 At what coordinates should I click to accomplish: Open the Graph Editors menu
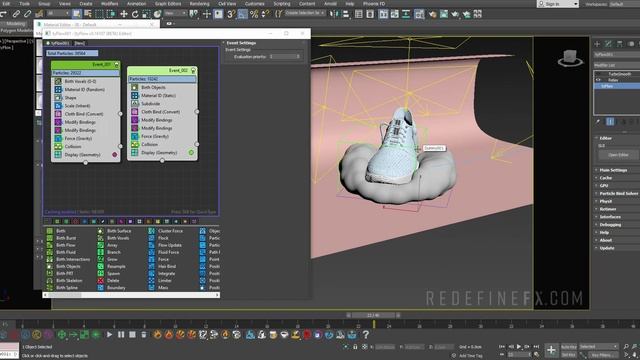[168, 4]
